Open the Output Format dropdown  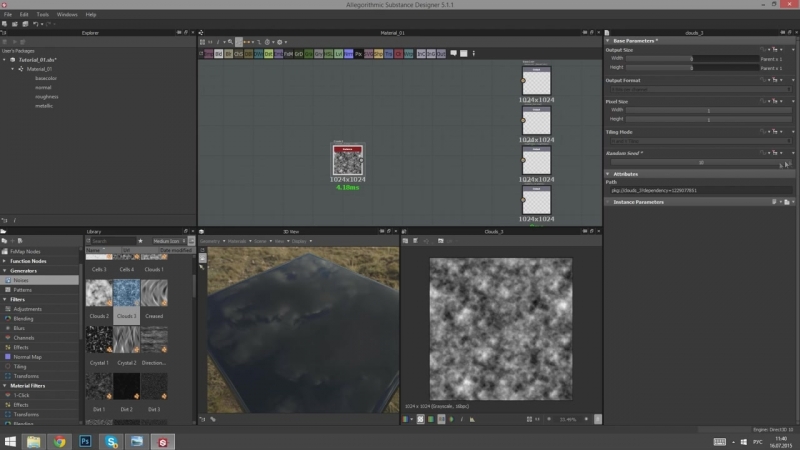point(699,89)
